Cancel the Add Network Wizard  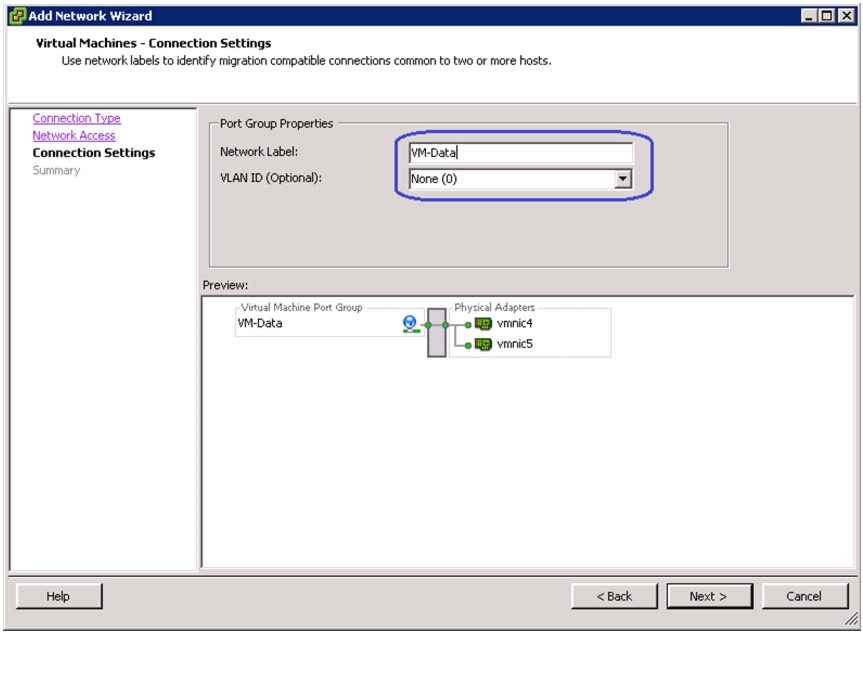click(x=804, y=596)
